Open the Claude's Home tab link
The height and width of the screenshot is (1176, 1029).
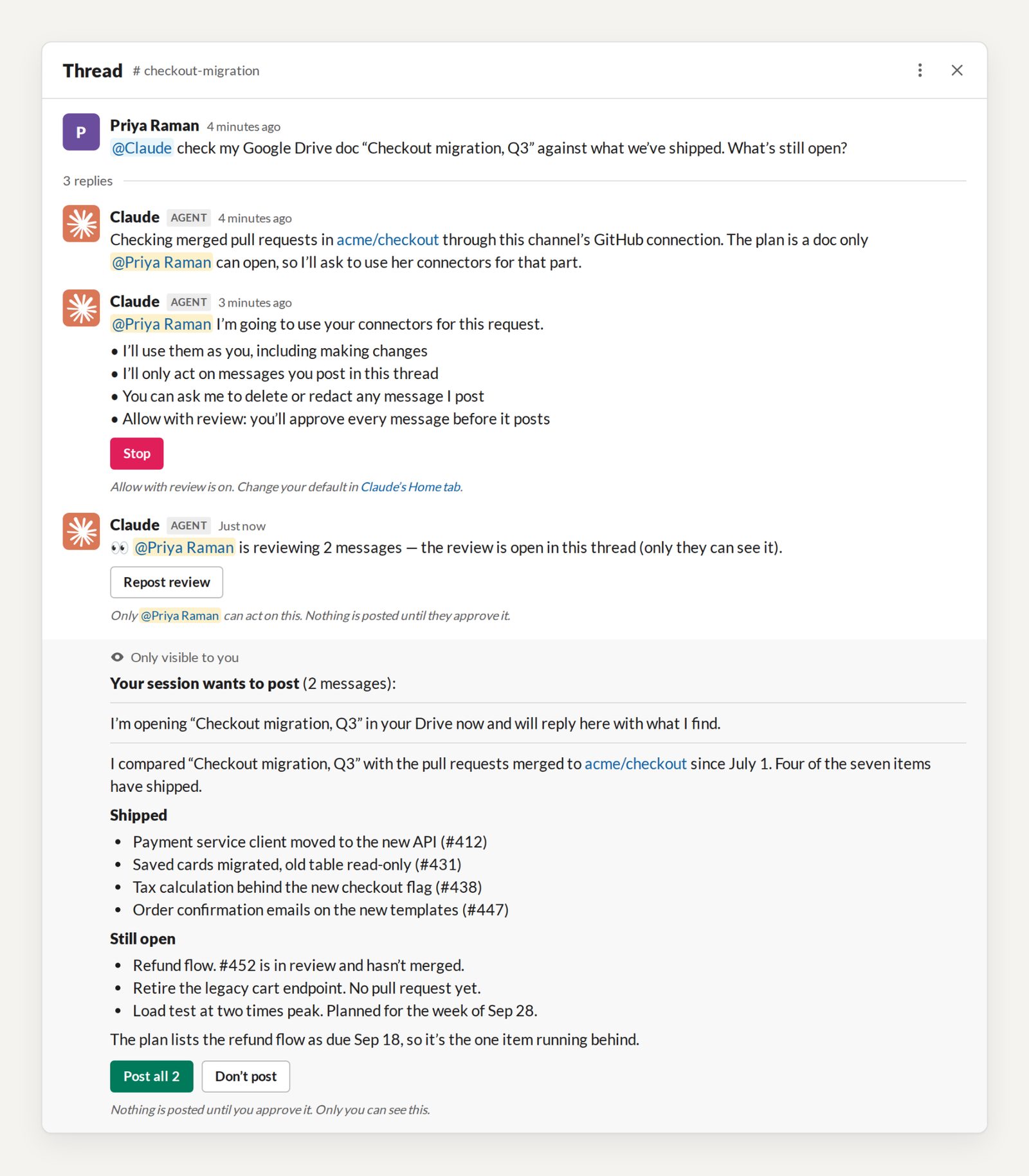410,487
